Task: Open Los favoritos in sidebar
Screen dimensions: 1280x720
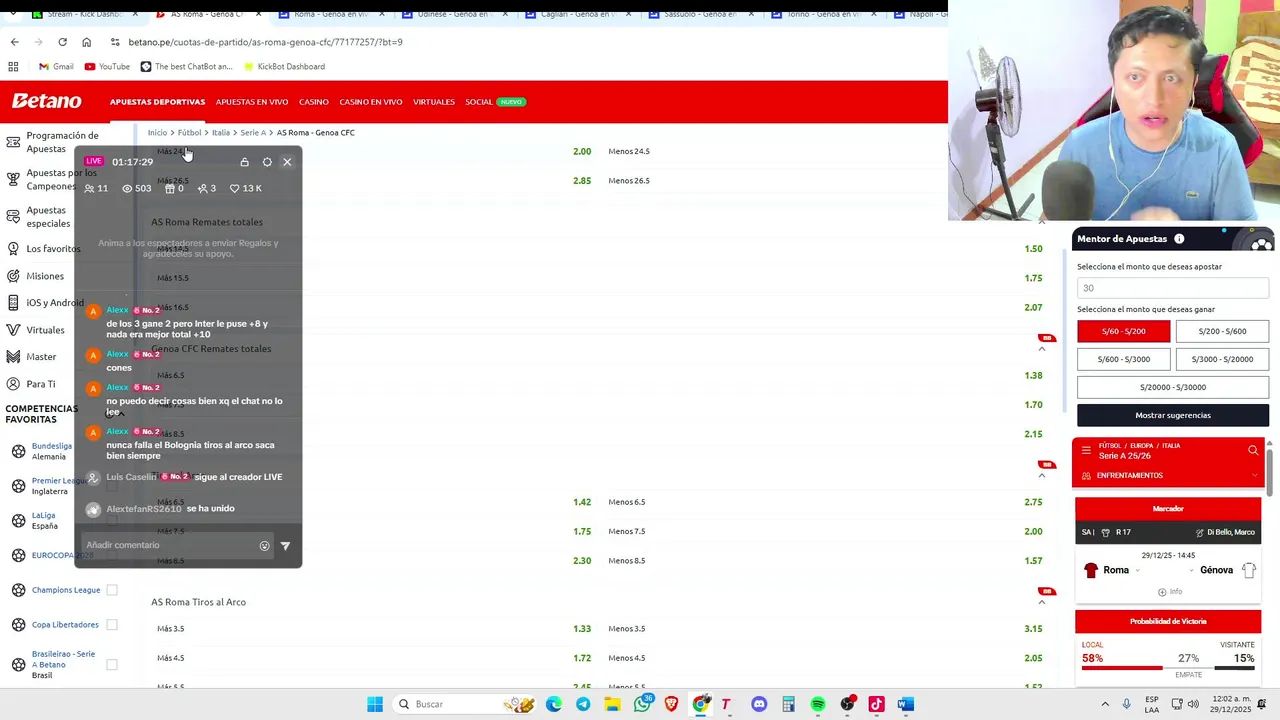Action: click(x=52, y=249)
